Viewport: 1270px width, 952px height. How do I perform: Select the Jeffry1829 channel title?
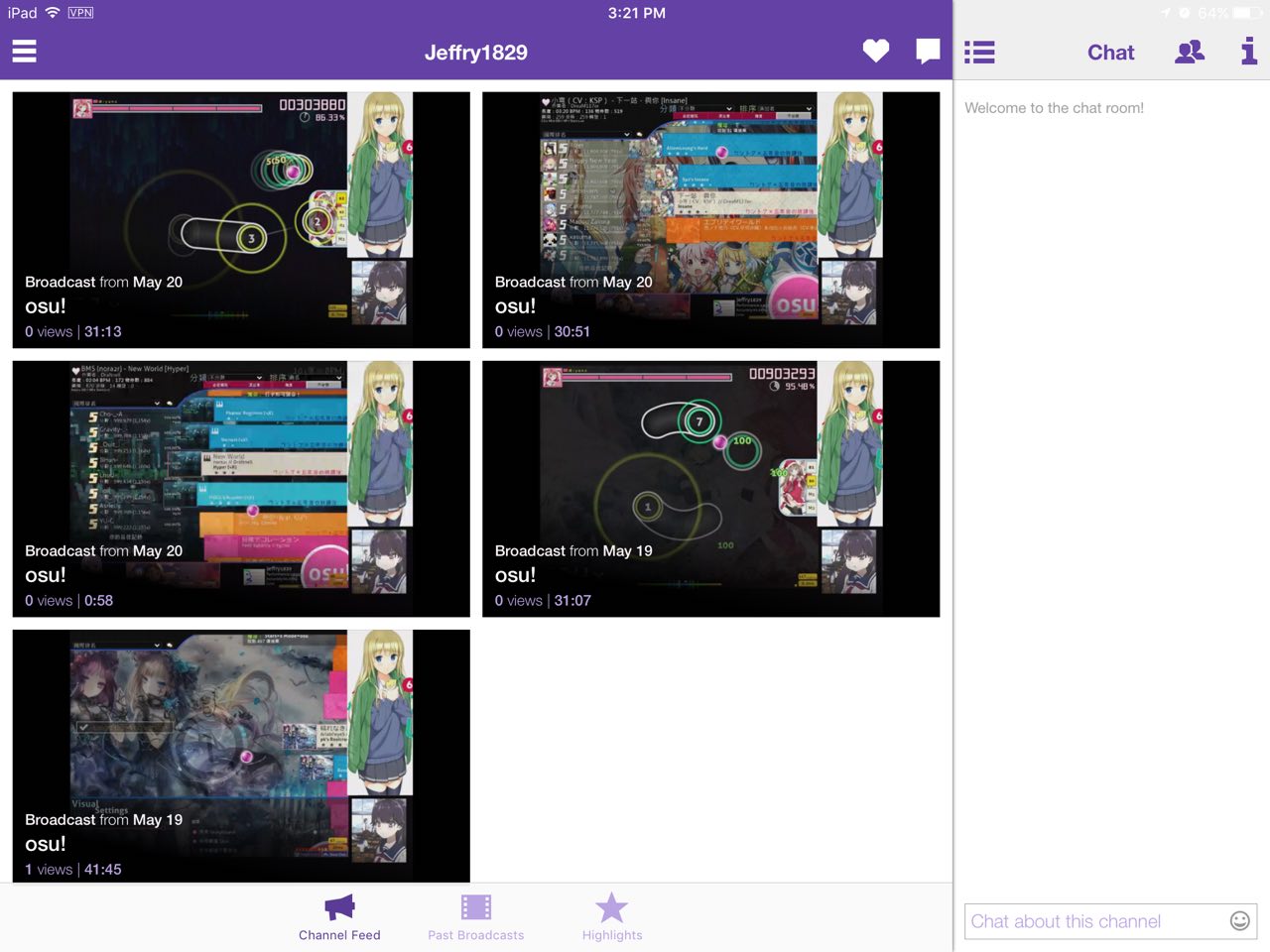[x=476, y=53]
